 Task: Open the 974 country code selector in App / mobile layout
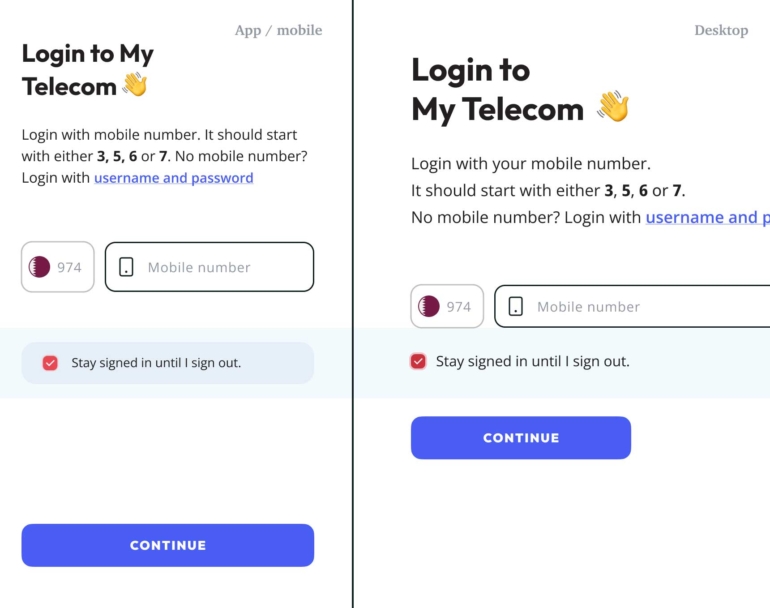coord(58,267)
